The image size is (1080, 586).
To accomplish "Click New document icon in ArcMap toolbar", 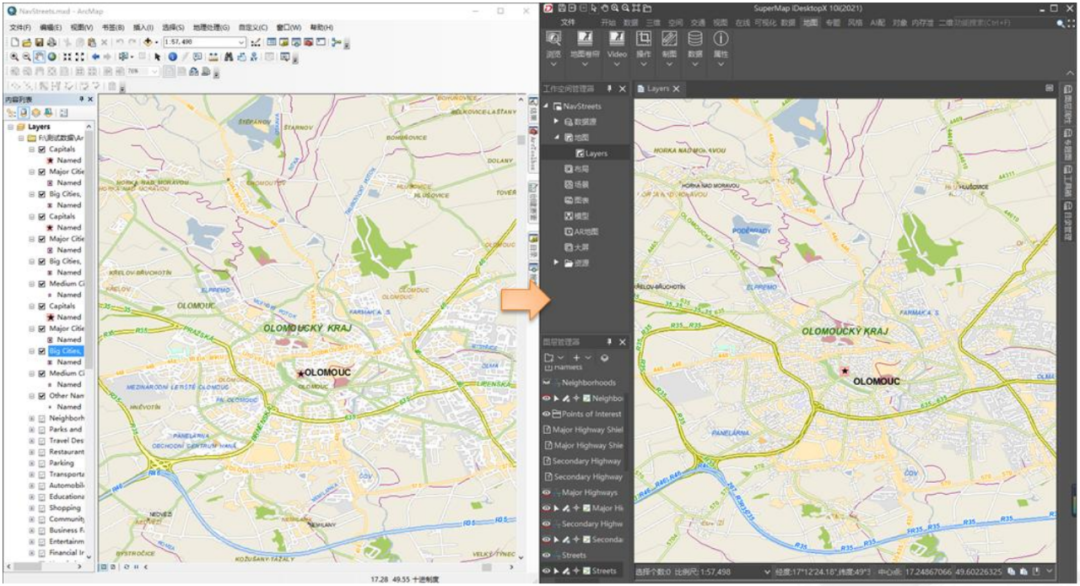I will (x=14, y=42).
